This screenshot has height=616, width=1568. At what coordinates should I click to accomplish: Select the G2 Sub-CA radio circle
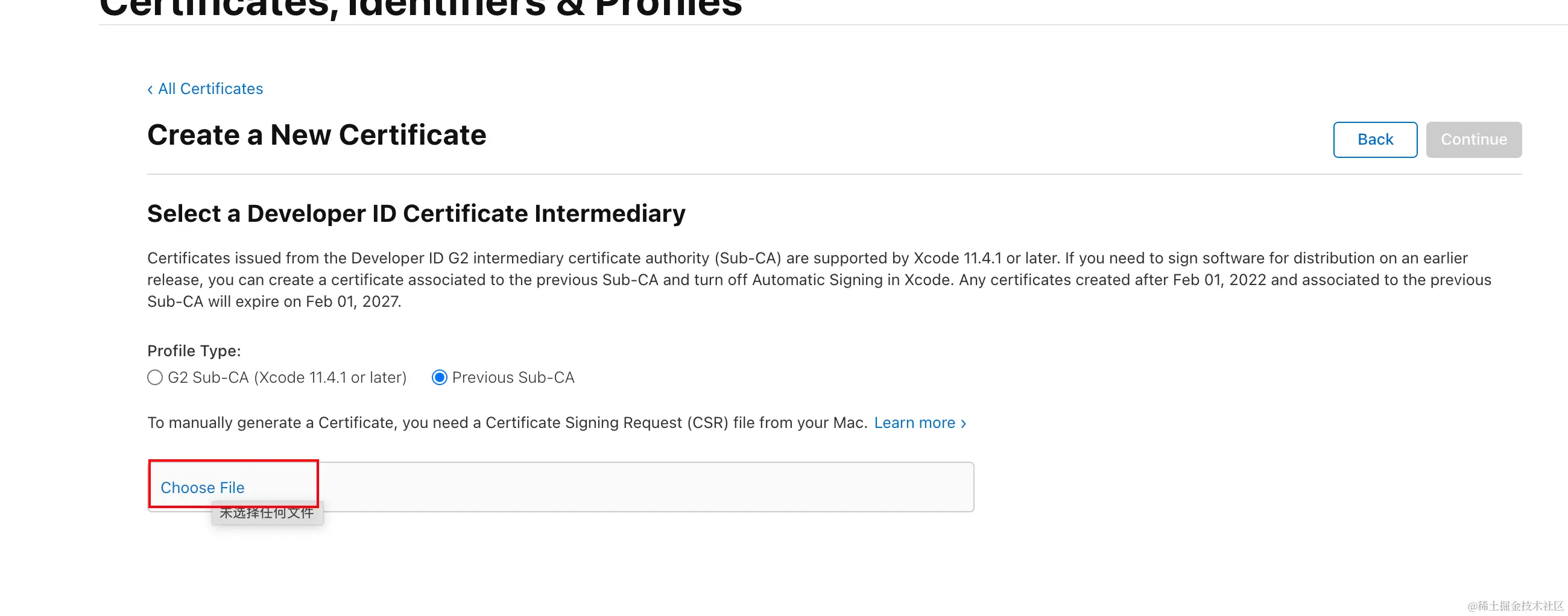[x=155, y=378]
